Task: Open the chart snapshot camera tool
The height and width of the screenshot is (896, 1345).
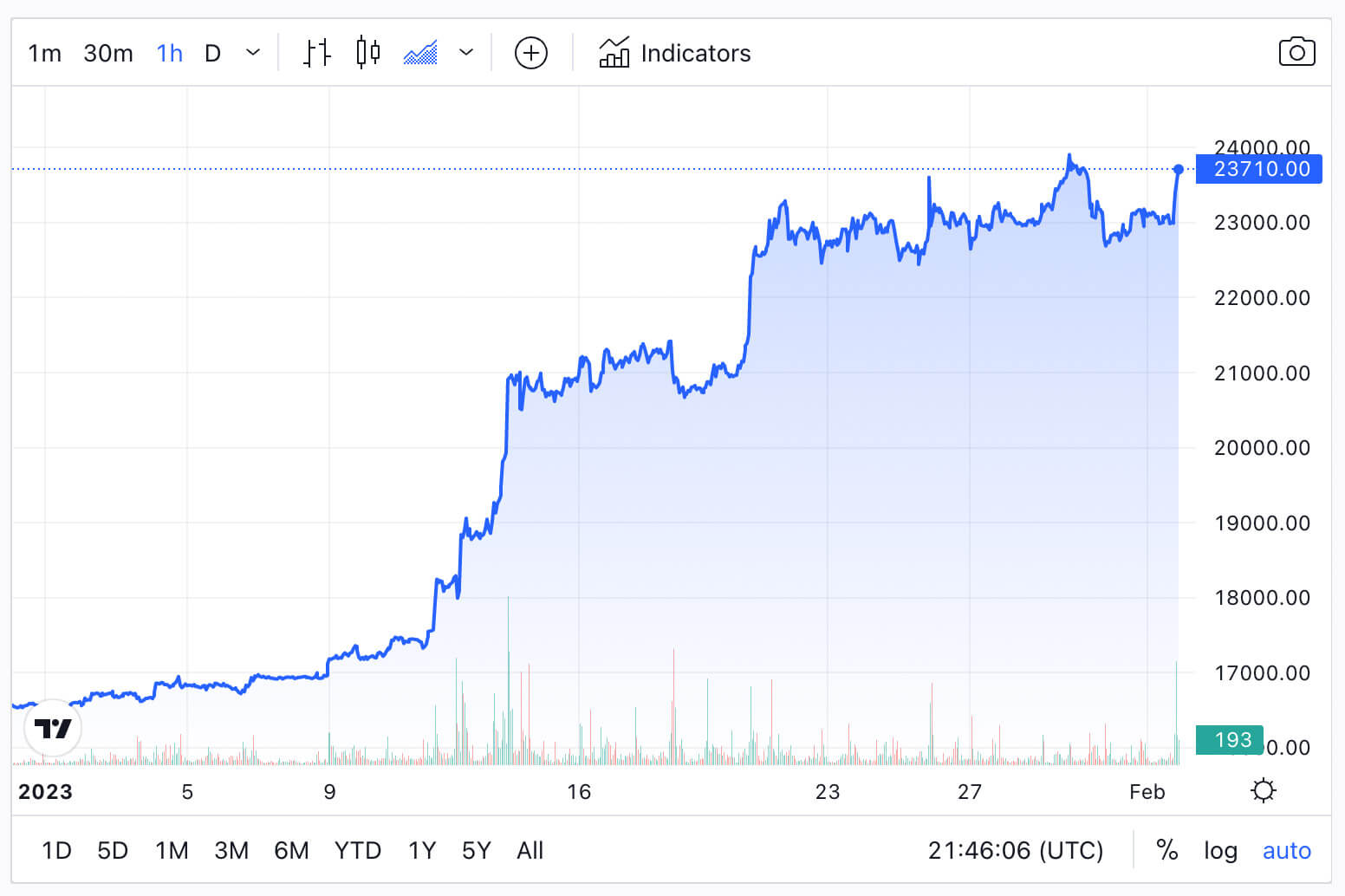Action: [x=1297, y=52]
